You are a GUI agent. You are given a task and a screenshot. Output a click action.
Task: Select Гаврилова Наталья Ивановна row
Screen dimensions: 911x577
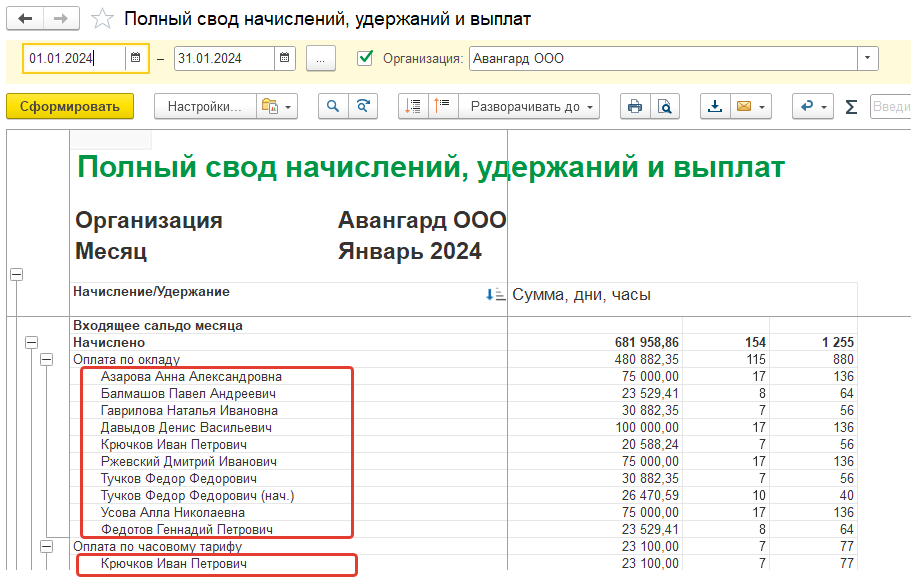189,410
